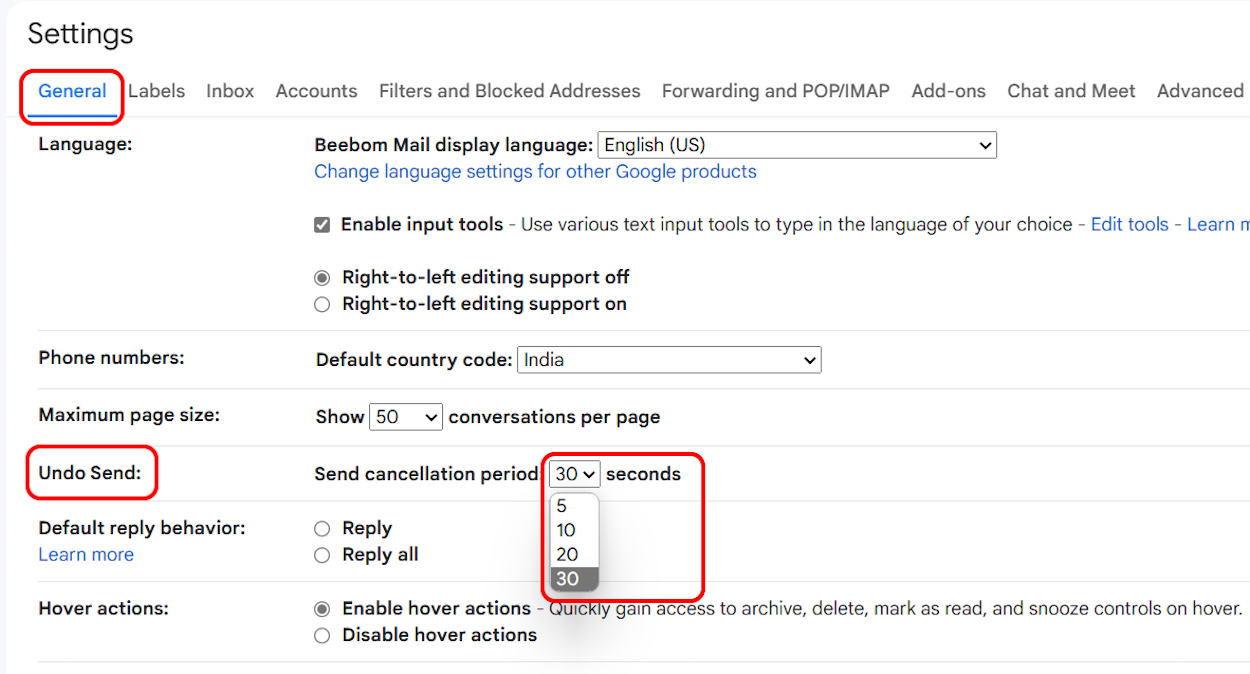Click the Undo Send label
Screen dimensions: 1250x674
[90, 473]
